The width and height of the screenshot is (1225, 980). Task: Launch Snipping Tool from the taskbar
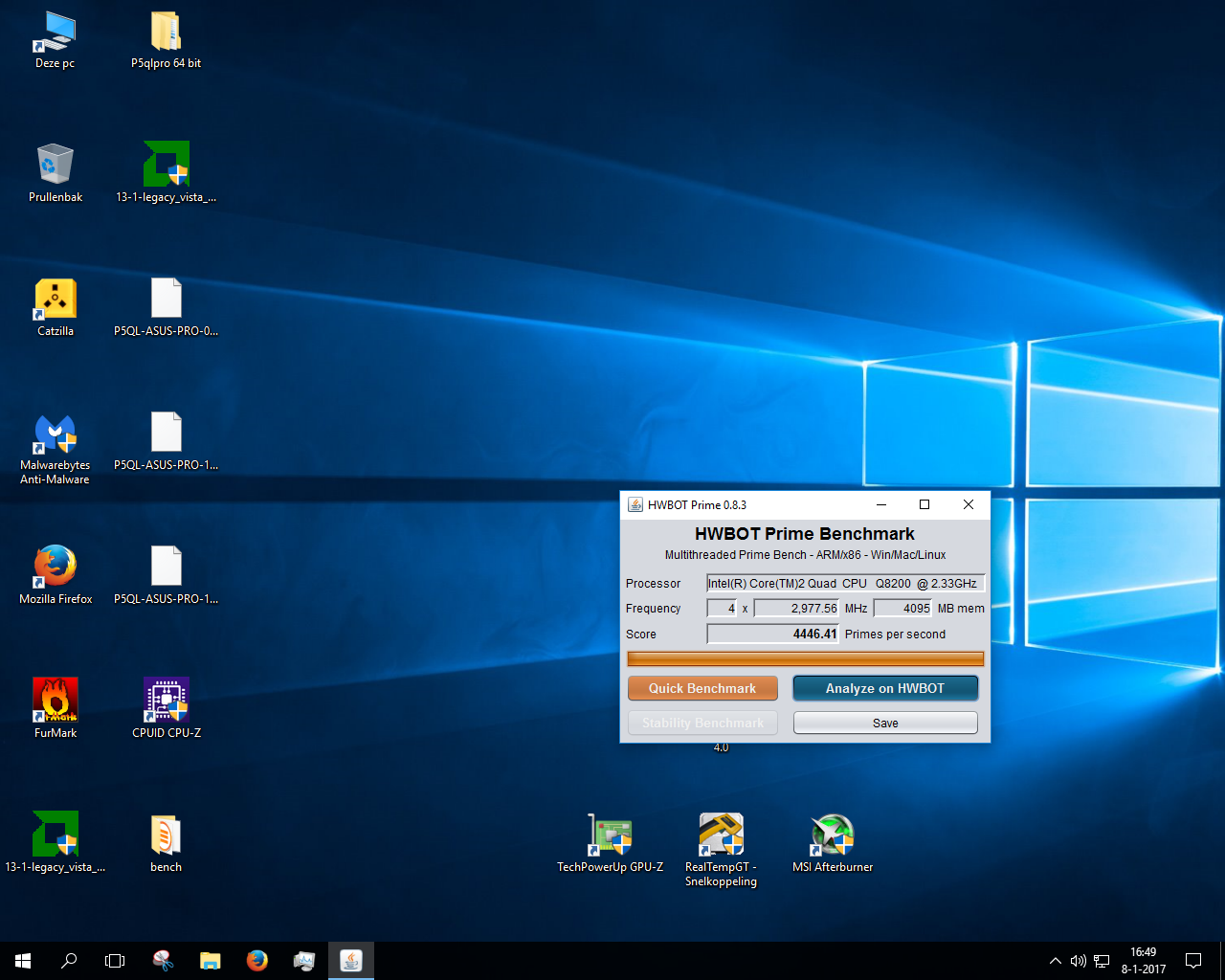164,961
